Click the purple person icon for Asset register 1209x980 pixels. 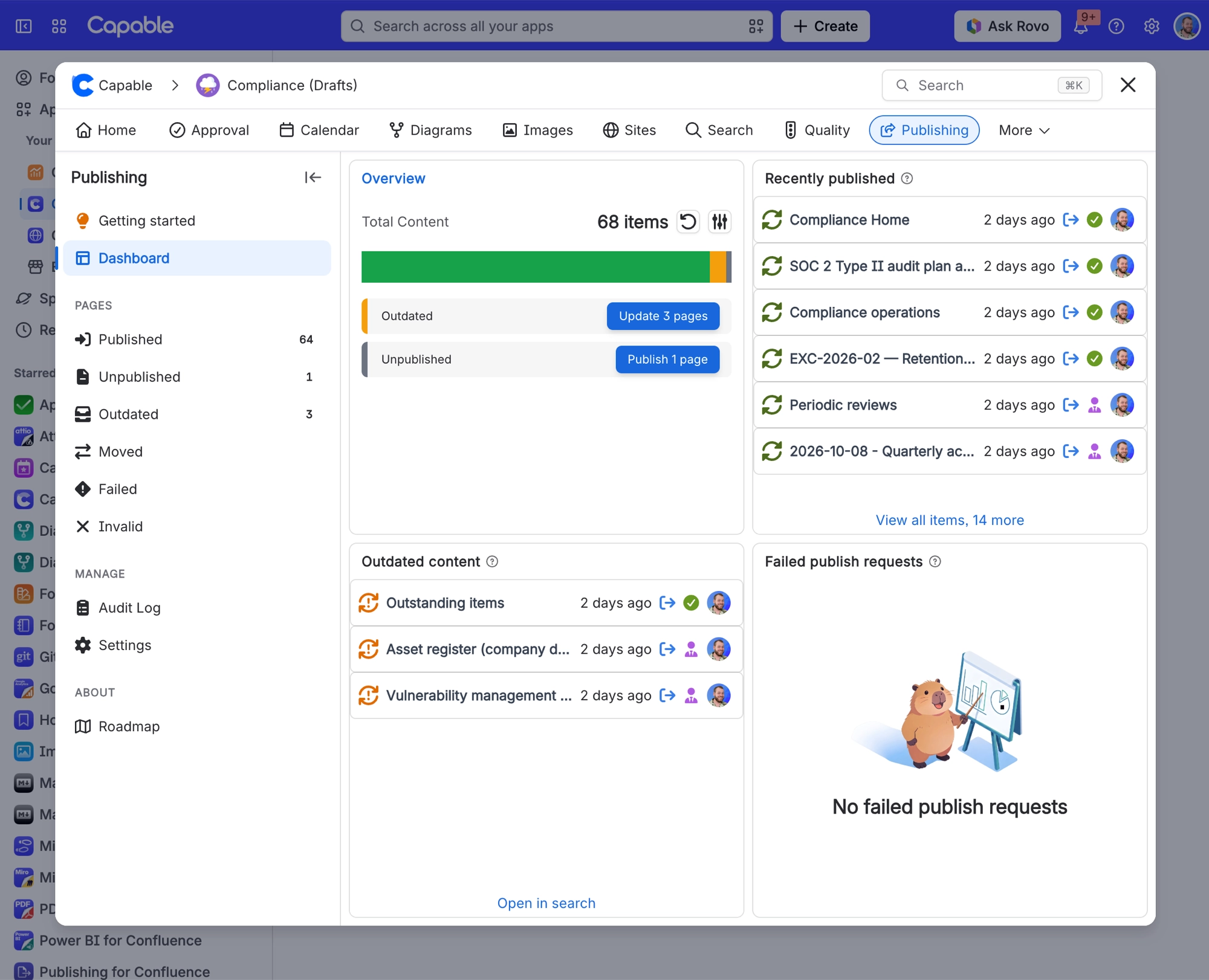[x=691, y=649]
